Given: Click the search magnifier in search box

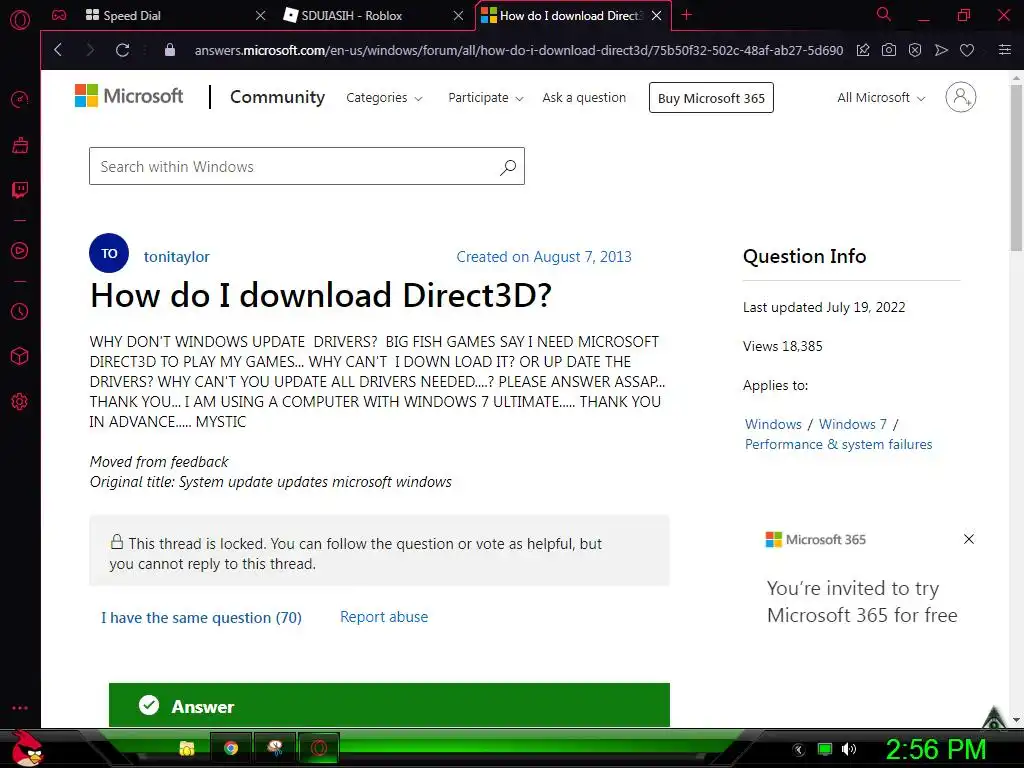Looking at the screenshot, I should 508,167.
